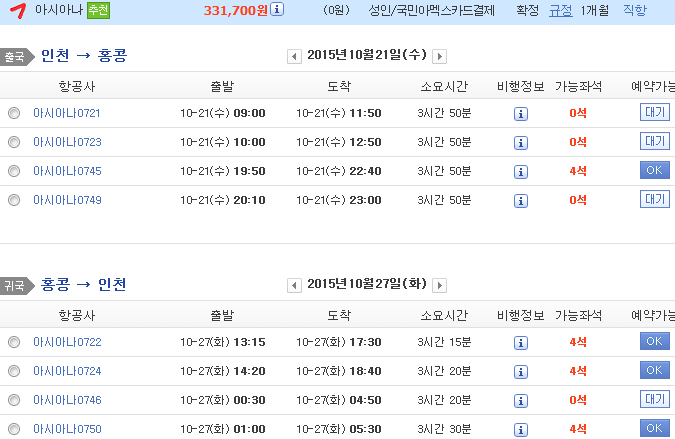
Task: Click 대기 waitlist button for 아시아나0721
Action: pyautogui.click(x=655, y=112)
